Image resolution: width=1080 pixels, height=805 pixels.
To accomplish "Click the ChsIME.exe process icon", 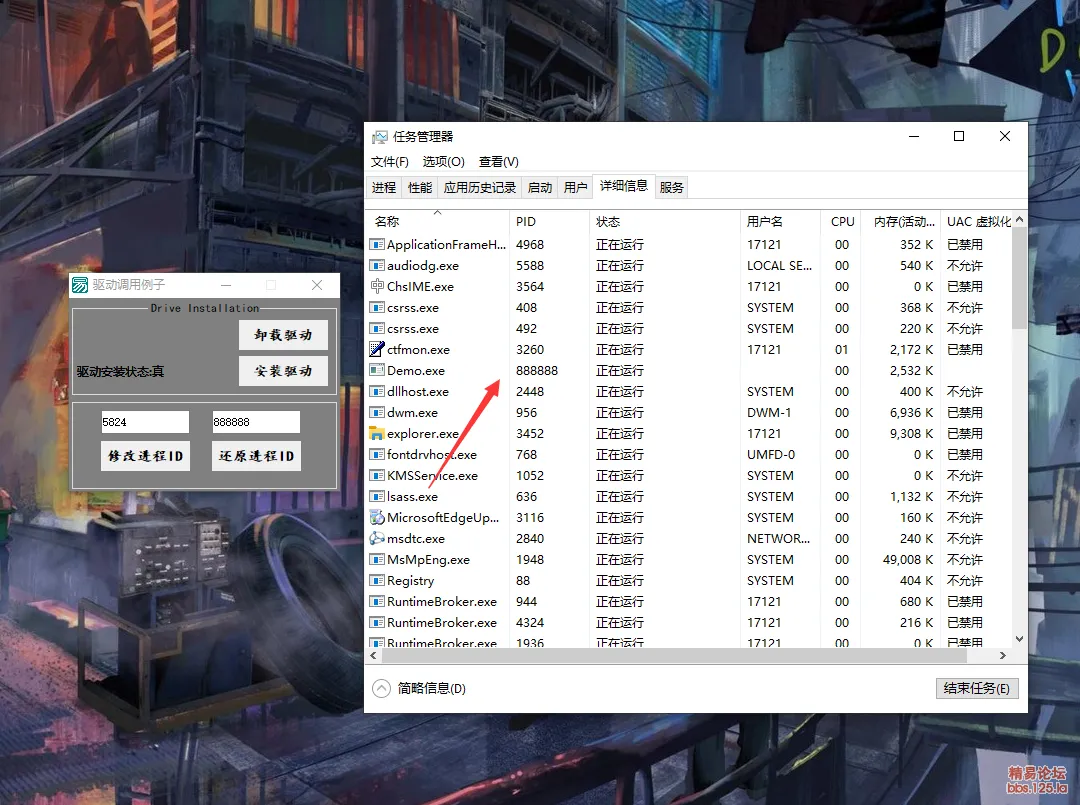I will coord(377,287).
